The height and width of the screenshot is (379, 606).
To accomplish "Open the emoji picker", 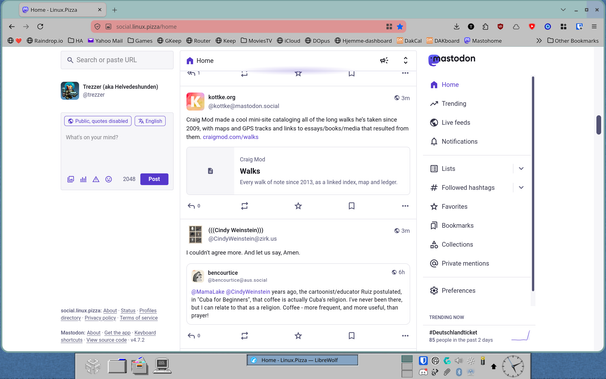I will (109, 179).
